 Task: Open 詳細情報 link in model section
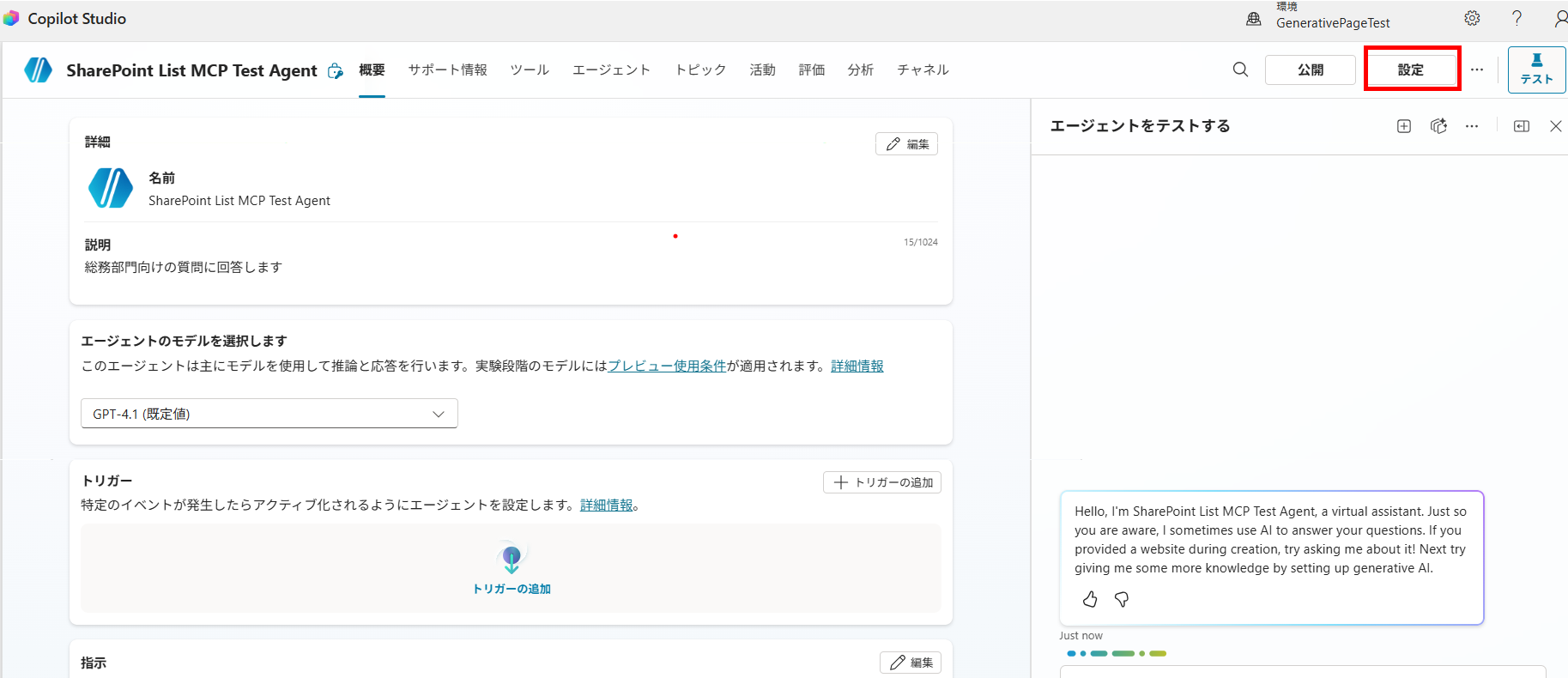[x=857, y=366]
